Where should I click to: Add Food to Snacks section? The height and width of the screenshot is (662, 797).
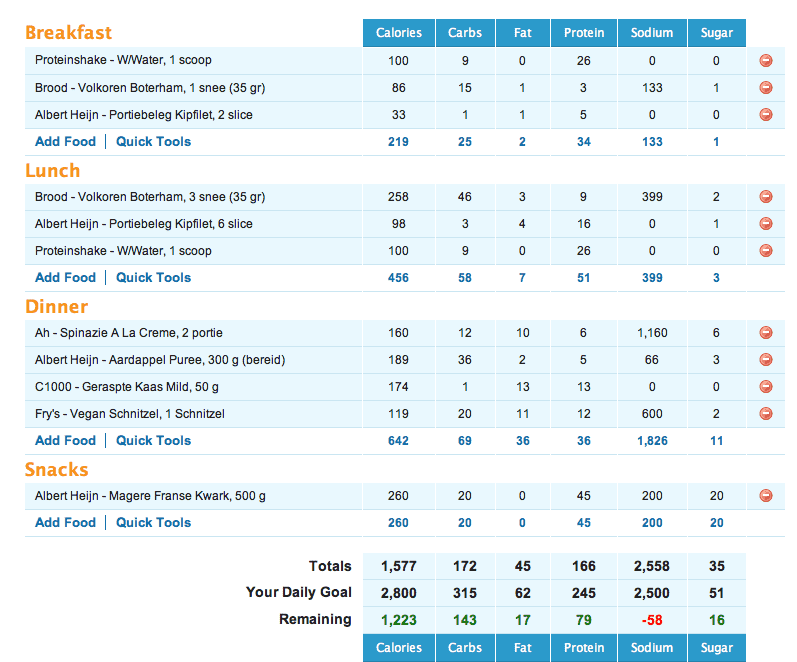click(x=65, y=523)
